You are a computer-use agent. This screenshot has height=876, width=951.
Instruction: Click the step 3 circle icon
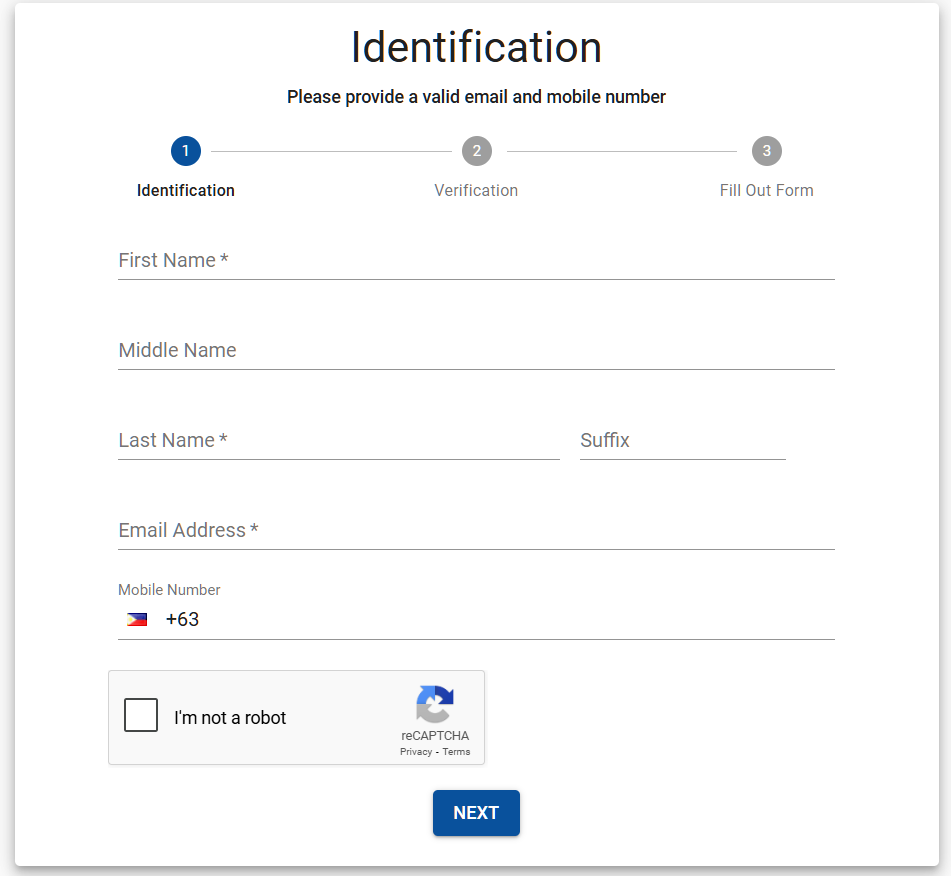(x=766, y=151)
